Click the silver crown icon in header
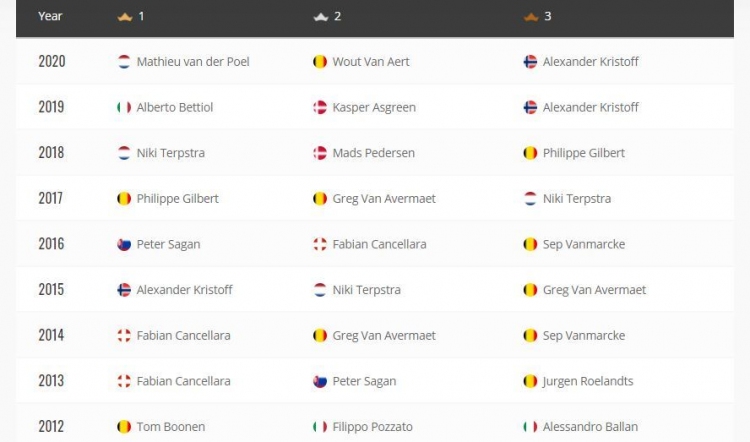The height and width of the screenshot is (442, 750). point(320,17)
